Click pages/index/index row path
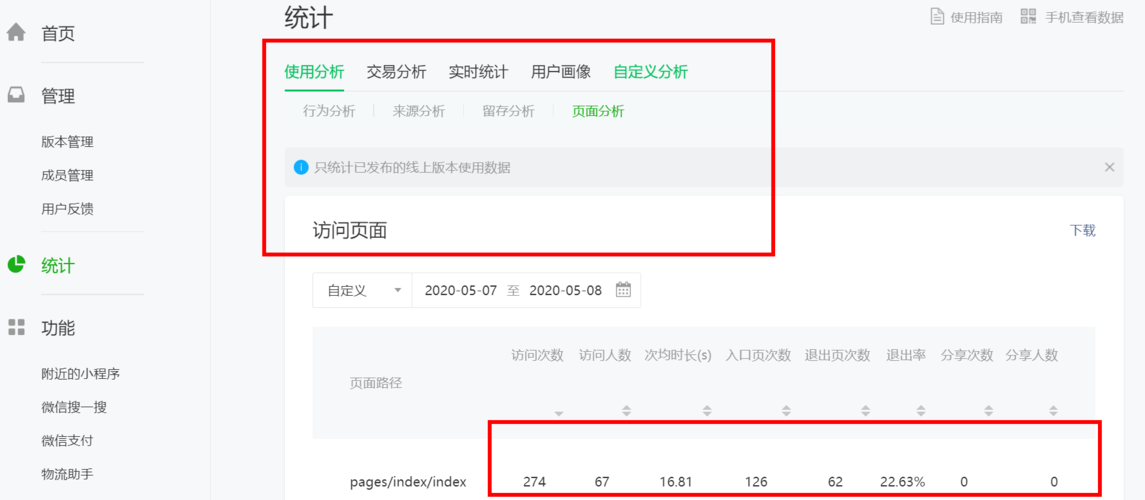This screenshot has height=500, width=1145. click(408, 482)
